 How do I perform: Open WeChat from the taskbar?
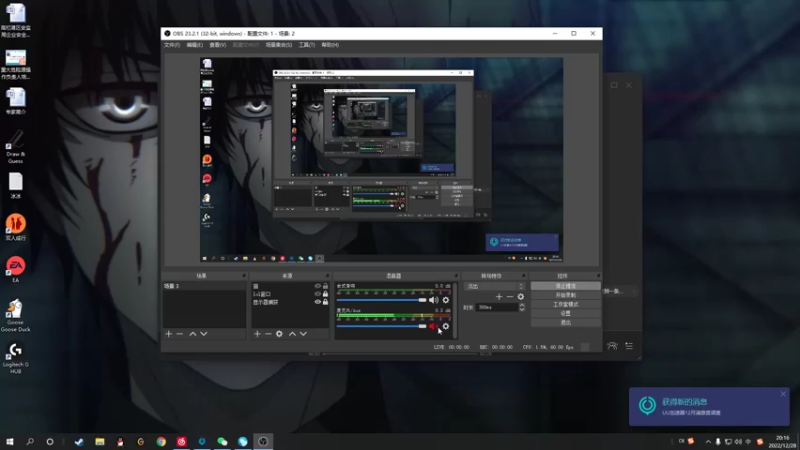[x=222, y=442]
